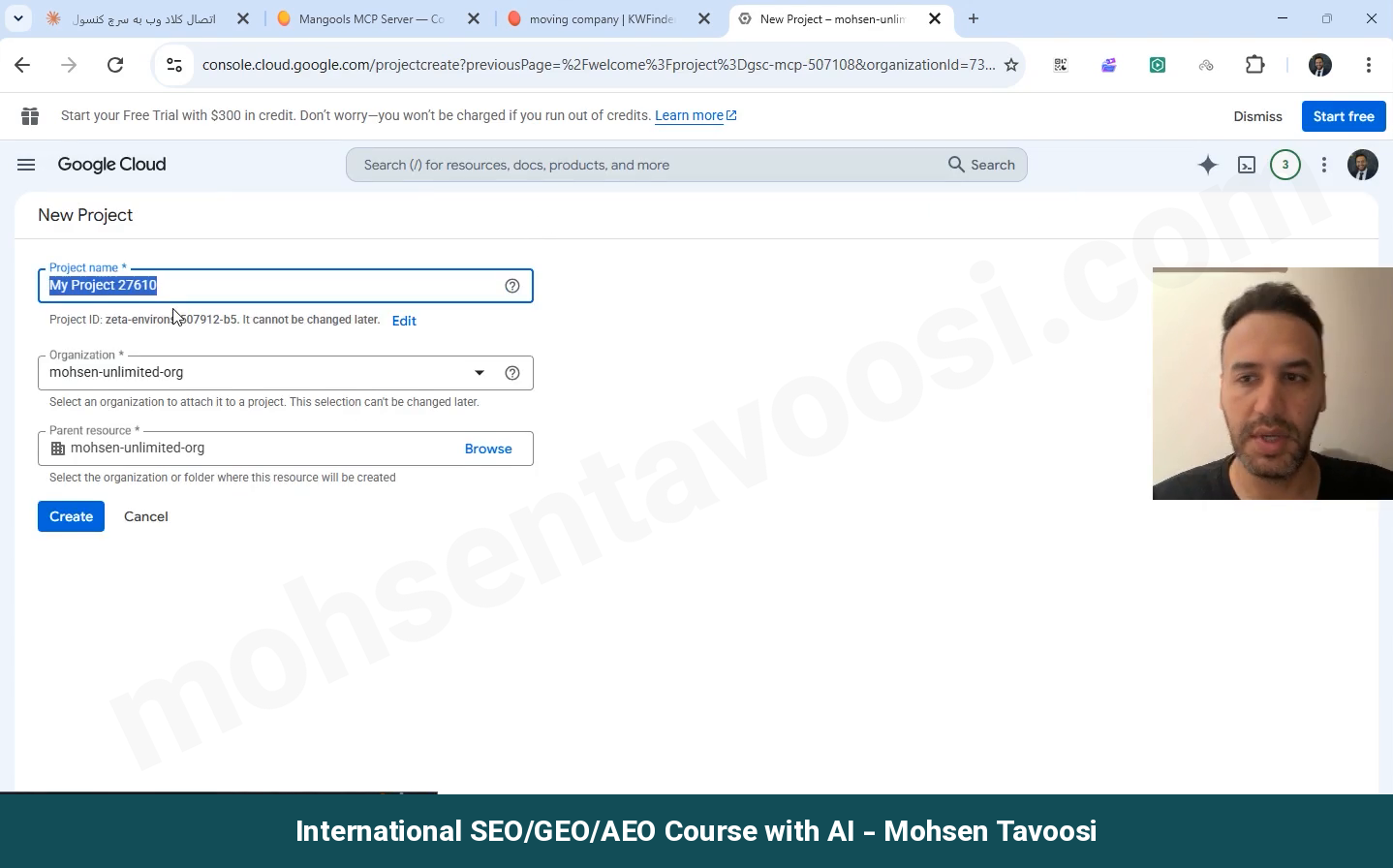This screenshot has height=868, width=1393.
Task: Dismiss the free trial banner
Action: 1257,116
